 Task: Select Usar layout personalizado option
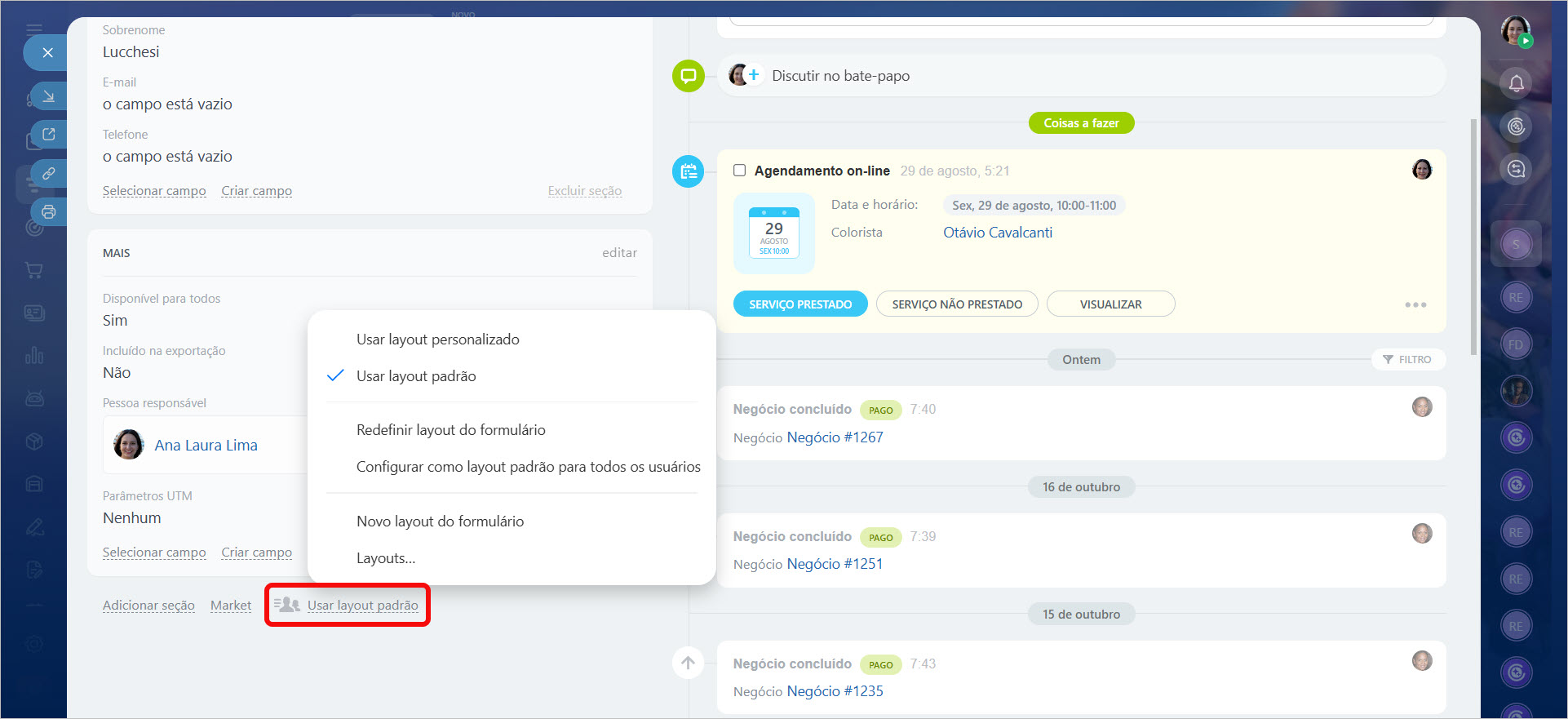pos(437,340)
